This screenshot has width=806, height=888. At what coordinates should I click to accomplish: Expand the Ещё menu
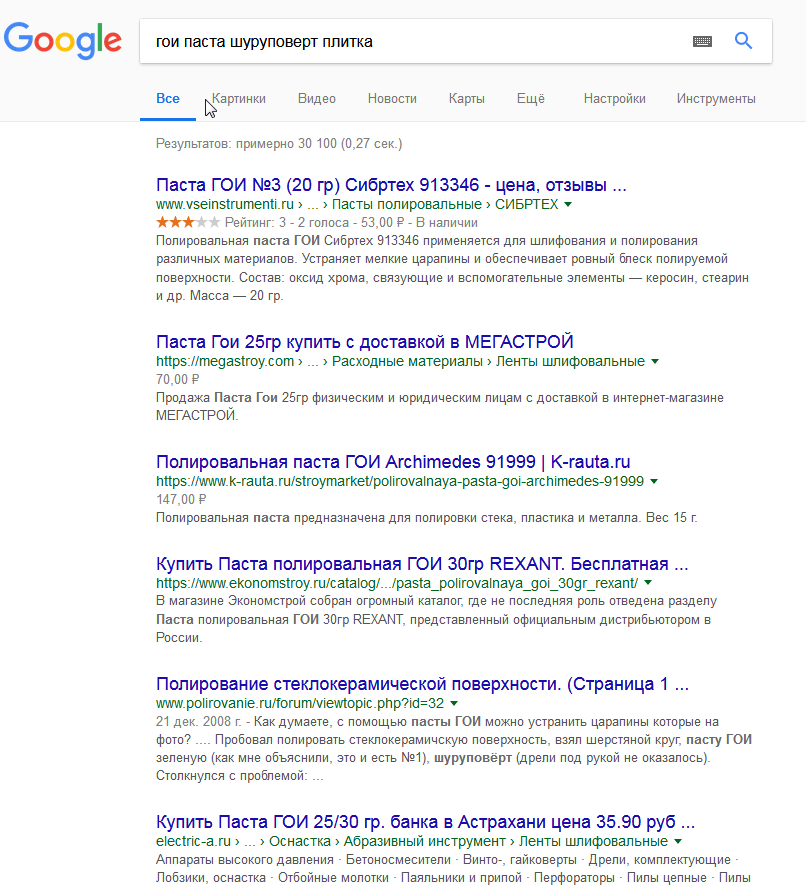click(530, 99)
